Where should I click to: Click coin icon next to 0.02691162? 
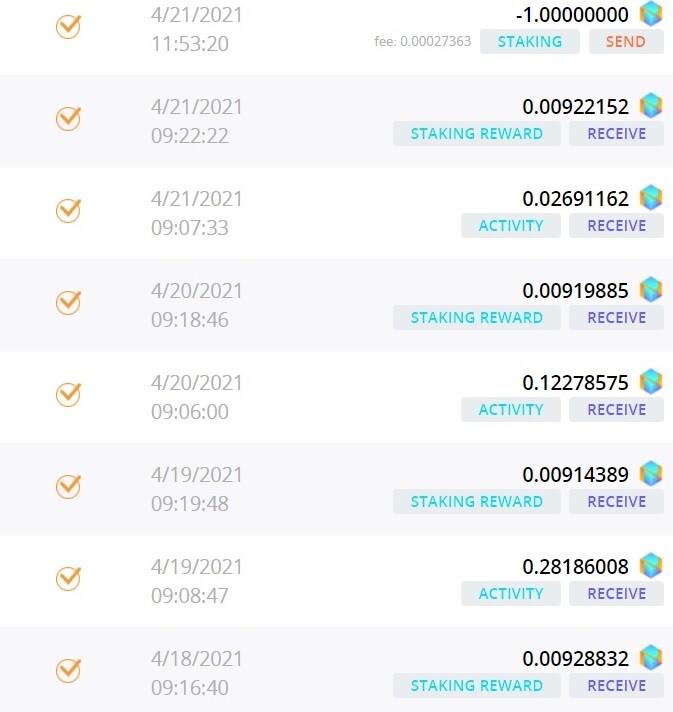[x=651, y=198]
